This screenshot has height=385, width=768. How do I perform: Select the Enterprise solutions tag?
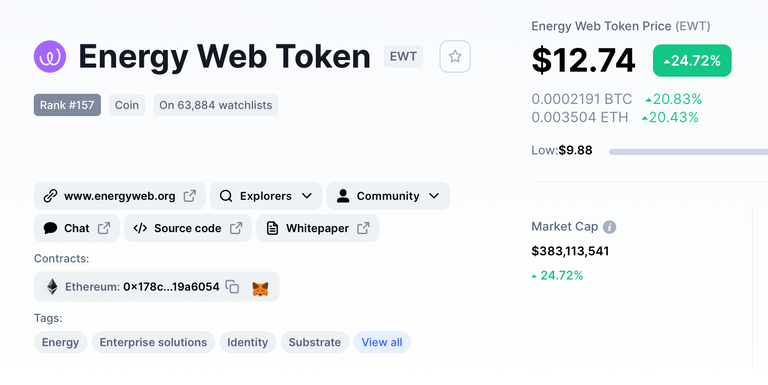[153, 342]
